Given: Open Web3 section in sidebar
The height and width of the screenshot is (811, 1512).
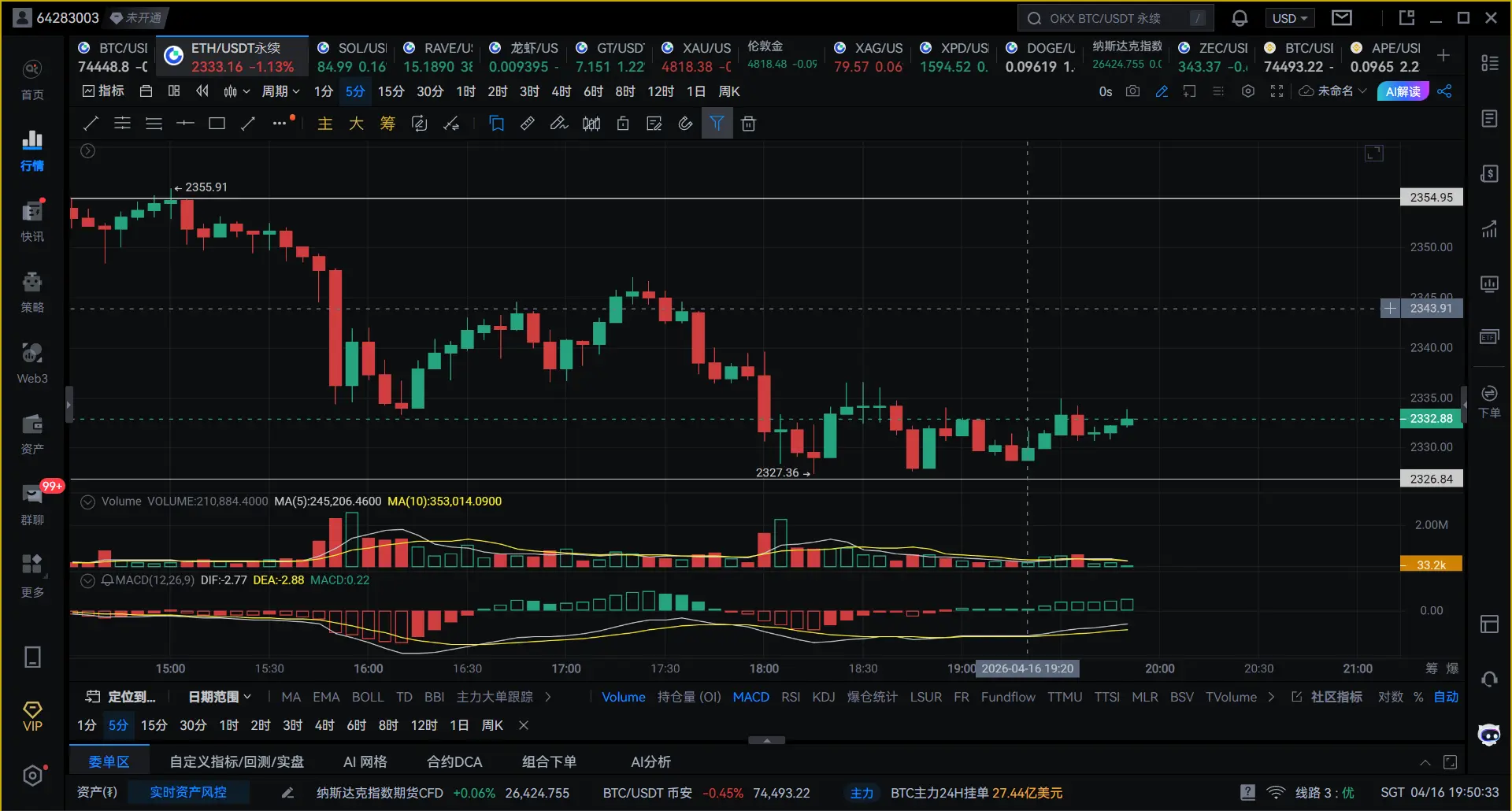Looking at the screenshot, I should 32,363.
